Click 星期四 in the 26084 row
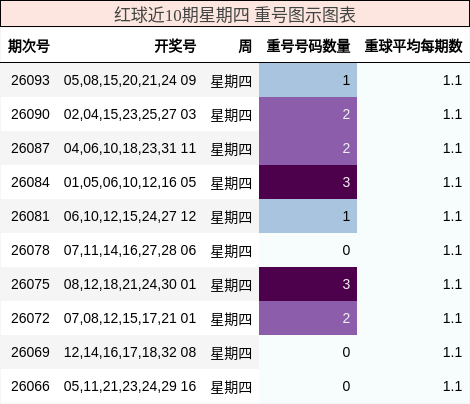 [x=231, y=183]
